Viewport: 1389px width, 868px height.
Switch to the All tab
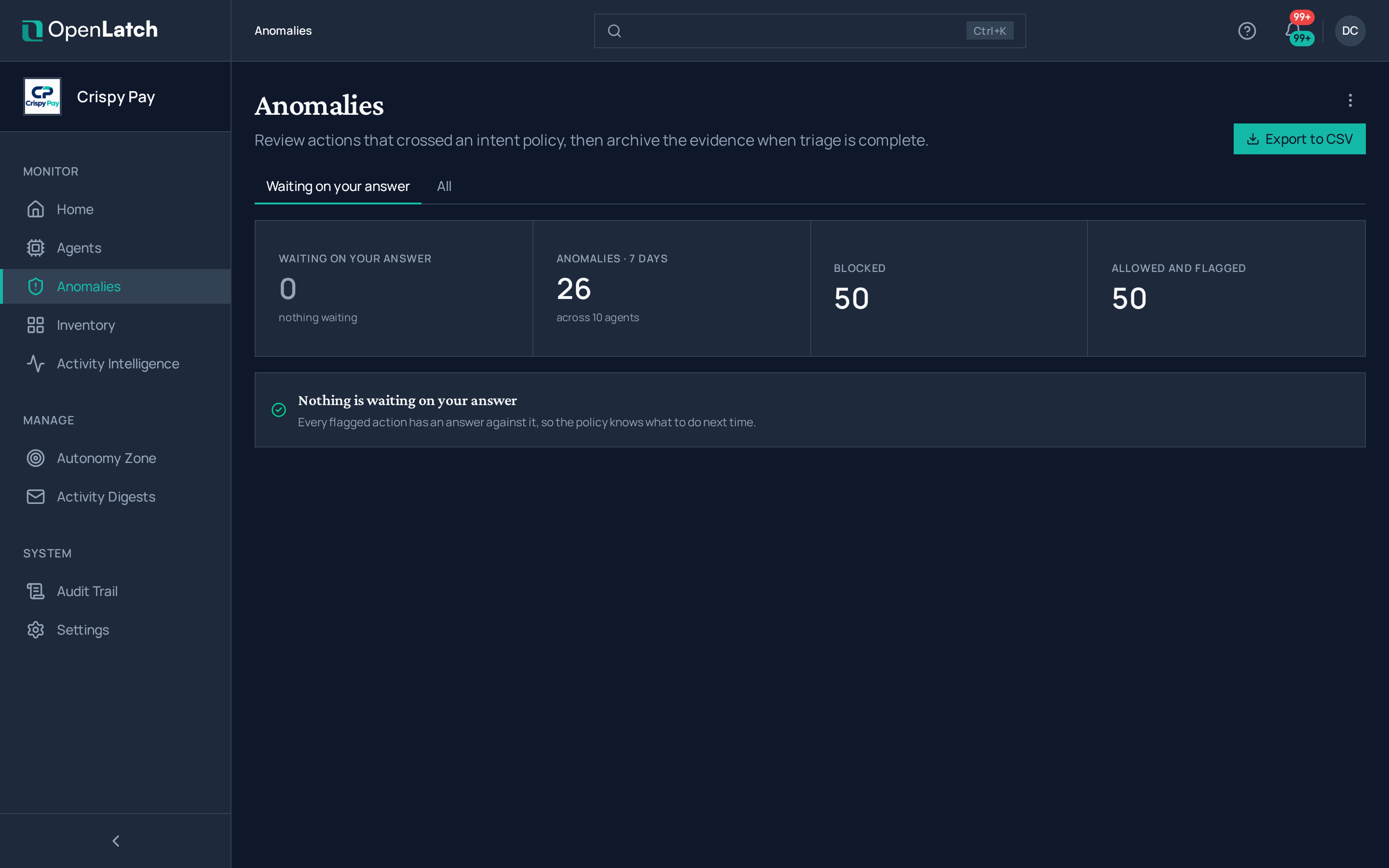pos(444,186)
